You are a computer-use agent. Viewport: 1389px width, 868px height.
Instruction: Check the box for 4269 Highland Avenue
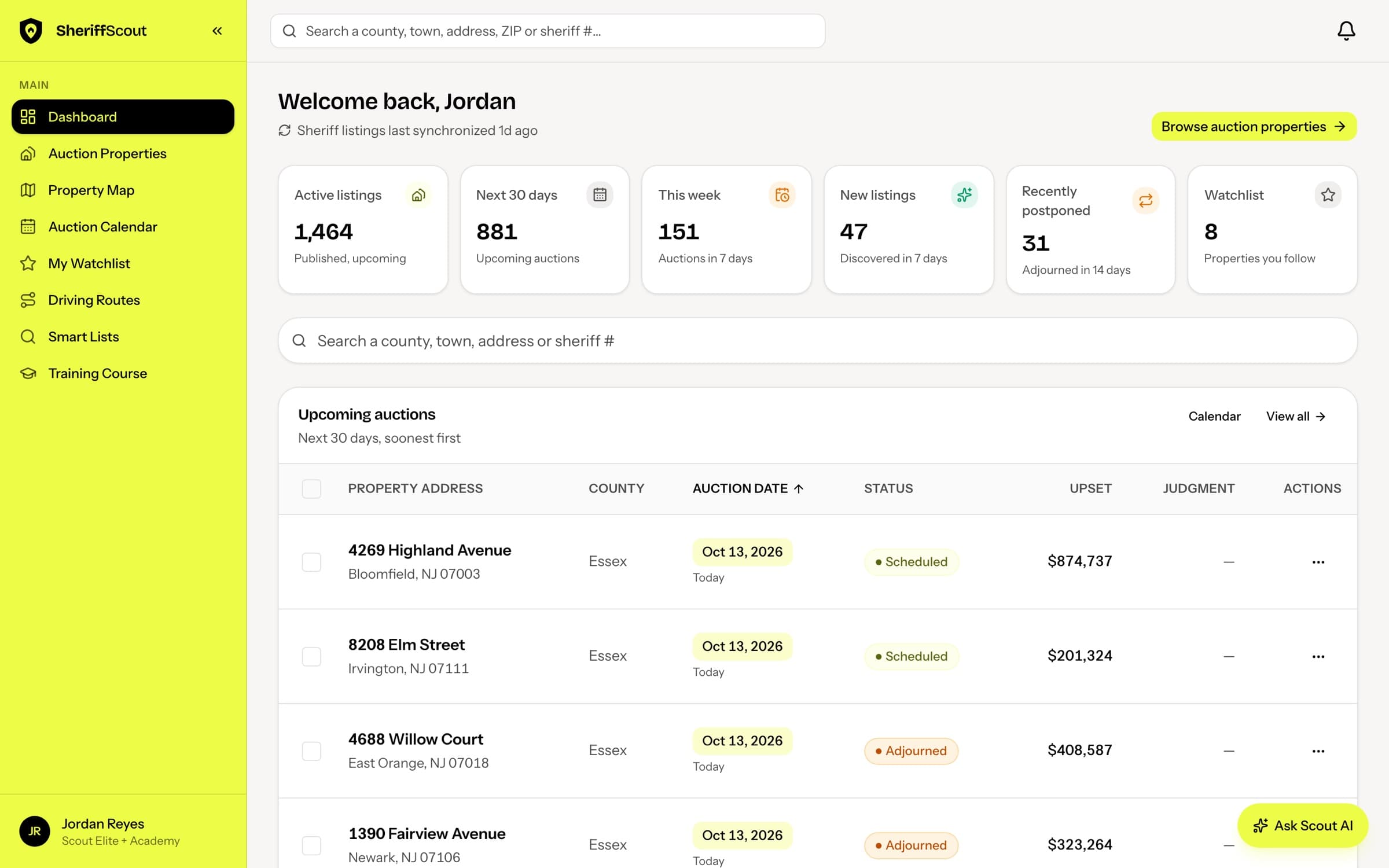tap(311, 562)
